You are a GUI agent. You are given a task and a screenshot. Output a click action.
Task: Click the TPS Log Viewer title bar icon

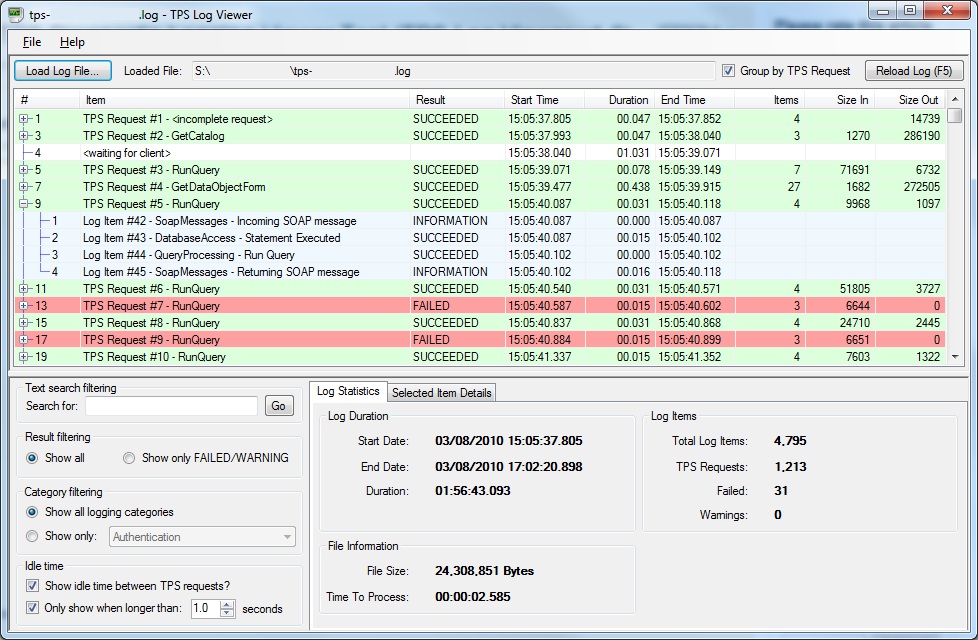click(x=16, y=14)
